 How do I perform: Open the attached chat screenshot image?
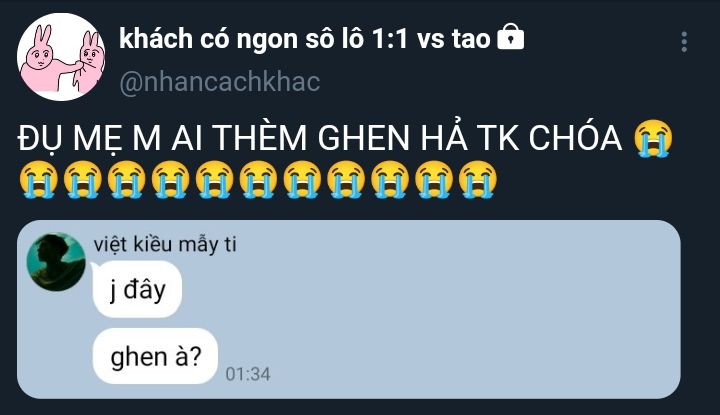point(349,309)
